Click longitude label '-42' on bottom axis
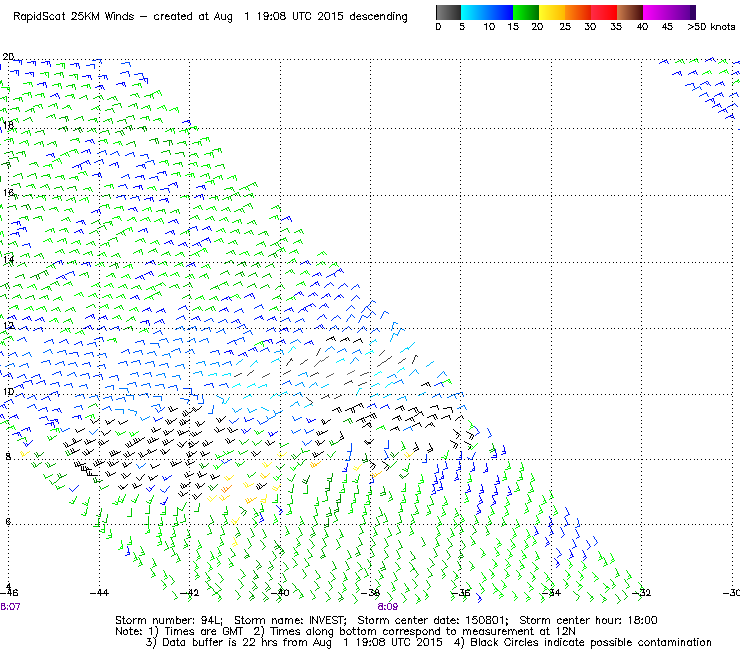 point(190,592)
